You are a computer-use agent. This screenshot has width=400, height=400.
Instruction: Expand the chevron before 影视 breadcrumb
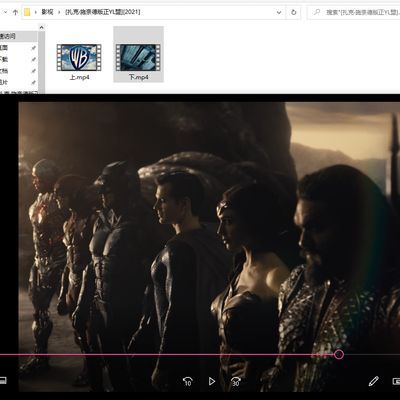click(36, 12)
